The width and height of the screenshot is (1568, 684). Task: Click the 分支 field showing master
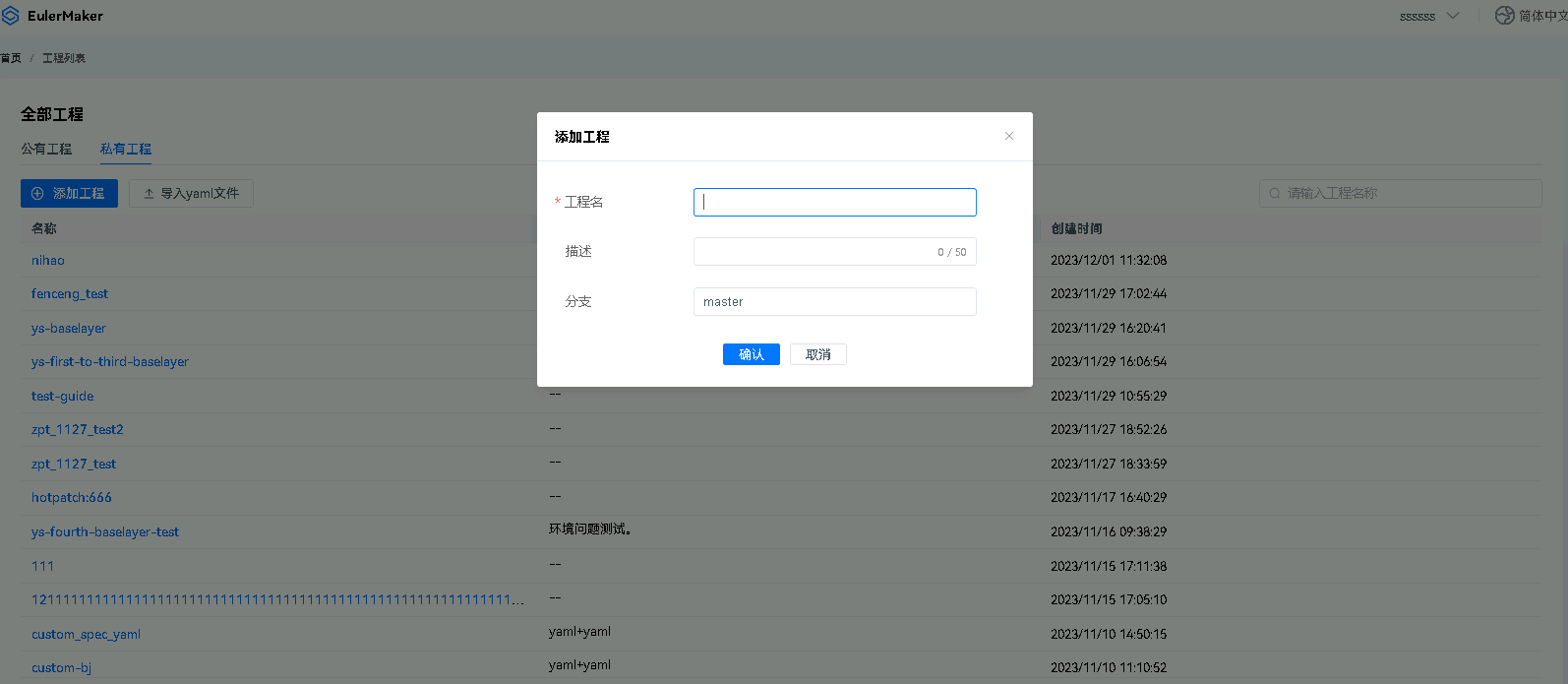click(834, 302)
